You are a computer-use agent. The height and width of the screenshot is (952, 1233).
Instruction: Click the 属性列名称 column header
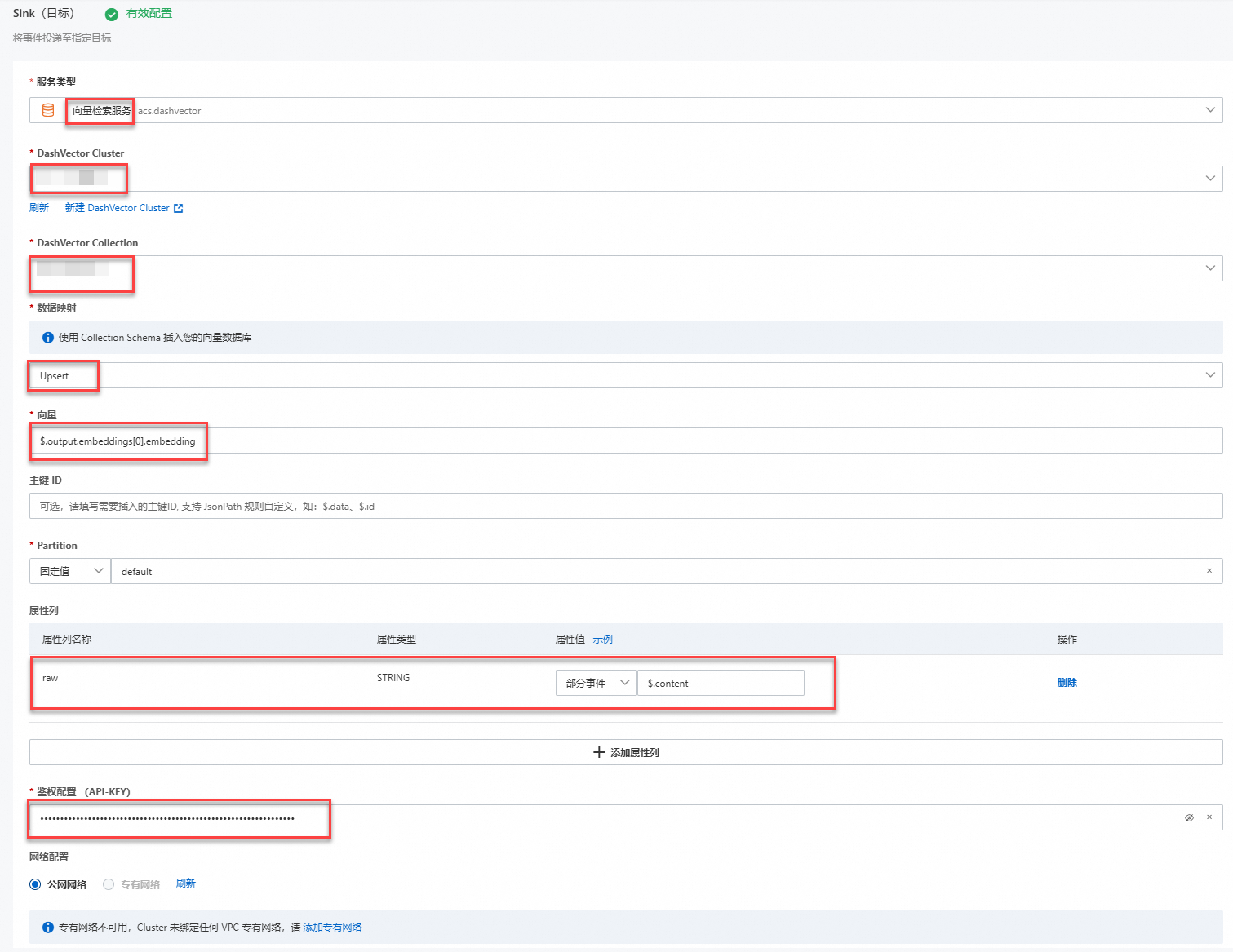pyautogui.click(x=67, y=640)
